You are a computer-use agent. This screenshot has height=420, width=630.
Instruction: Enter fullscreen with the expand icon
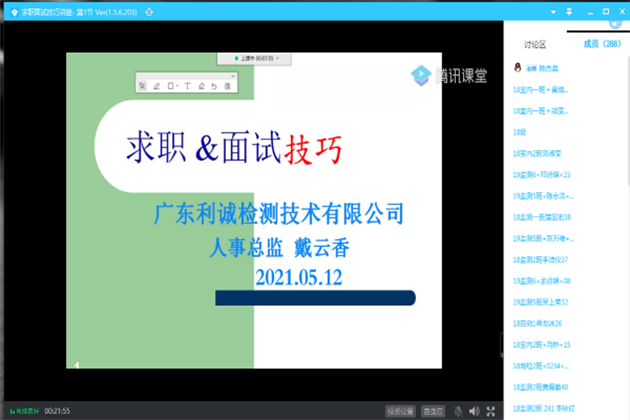point(491,411)
